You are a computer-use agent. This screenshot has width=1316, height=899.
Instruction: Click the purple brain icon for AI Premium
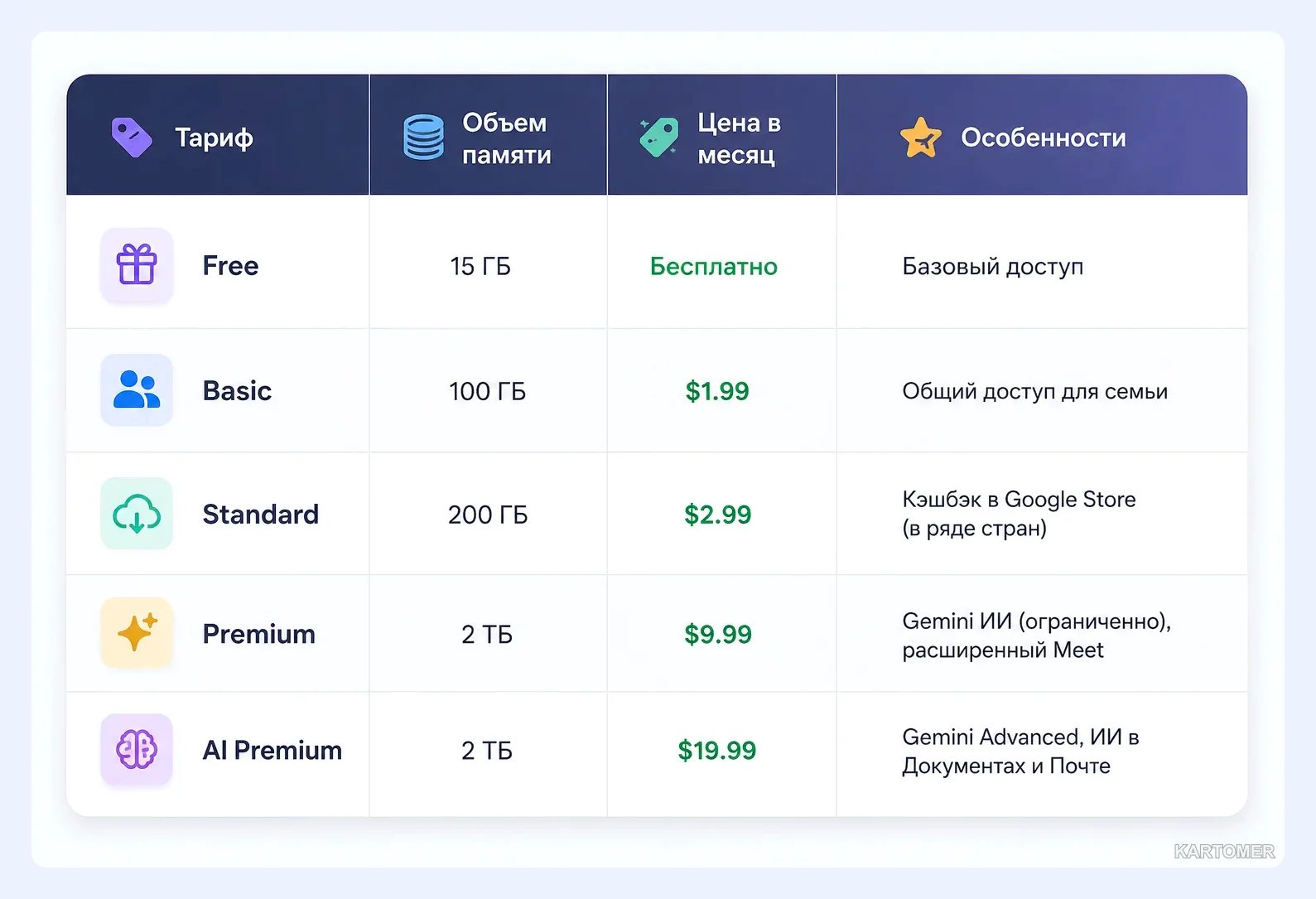click(x=137, y=750)
